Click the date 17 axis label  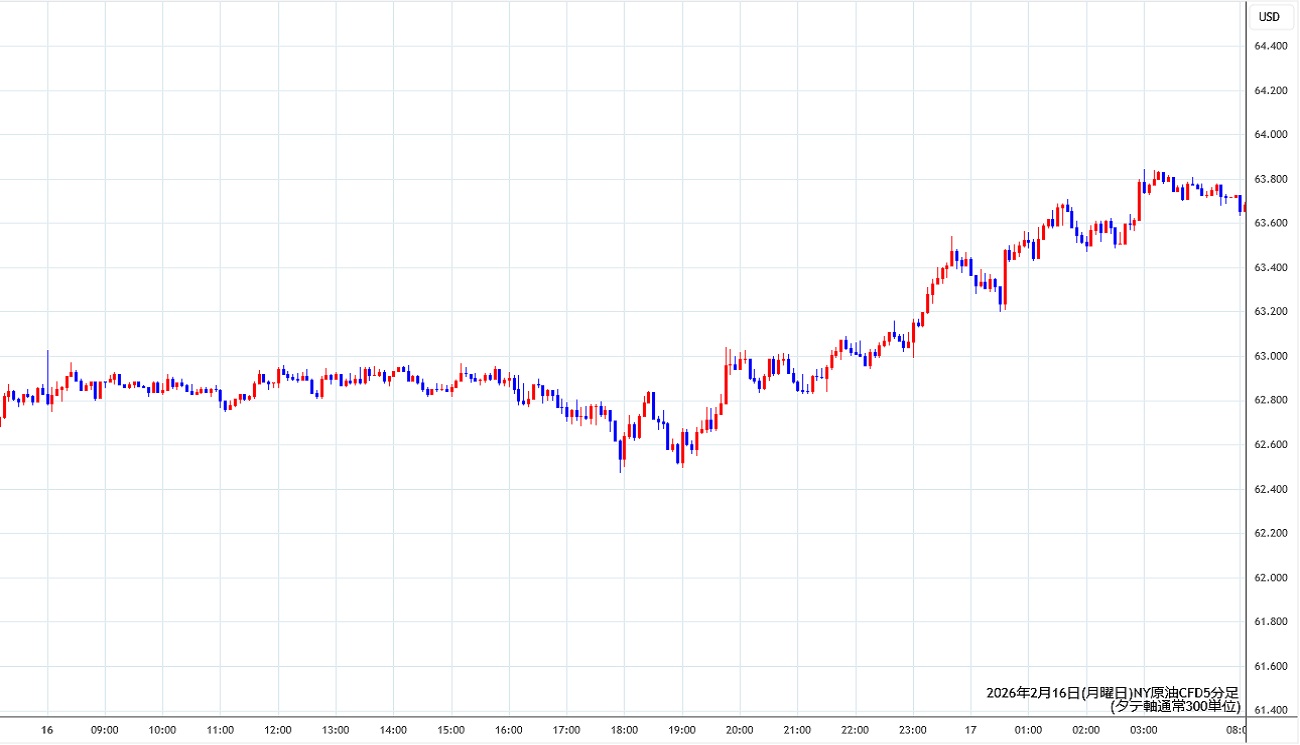970,731
